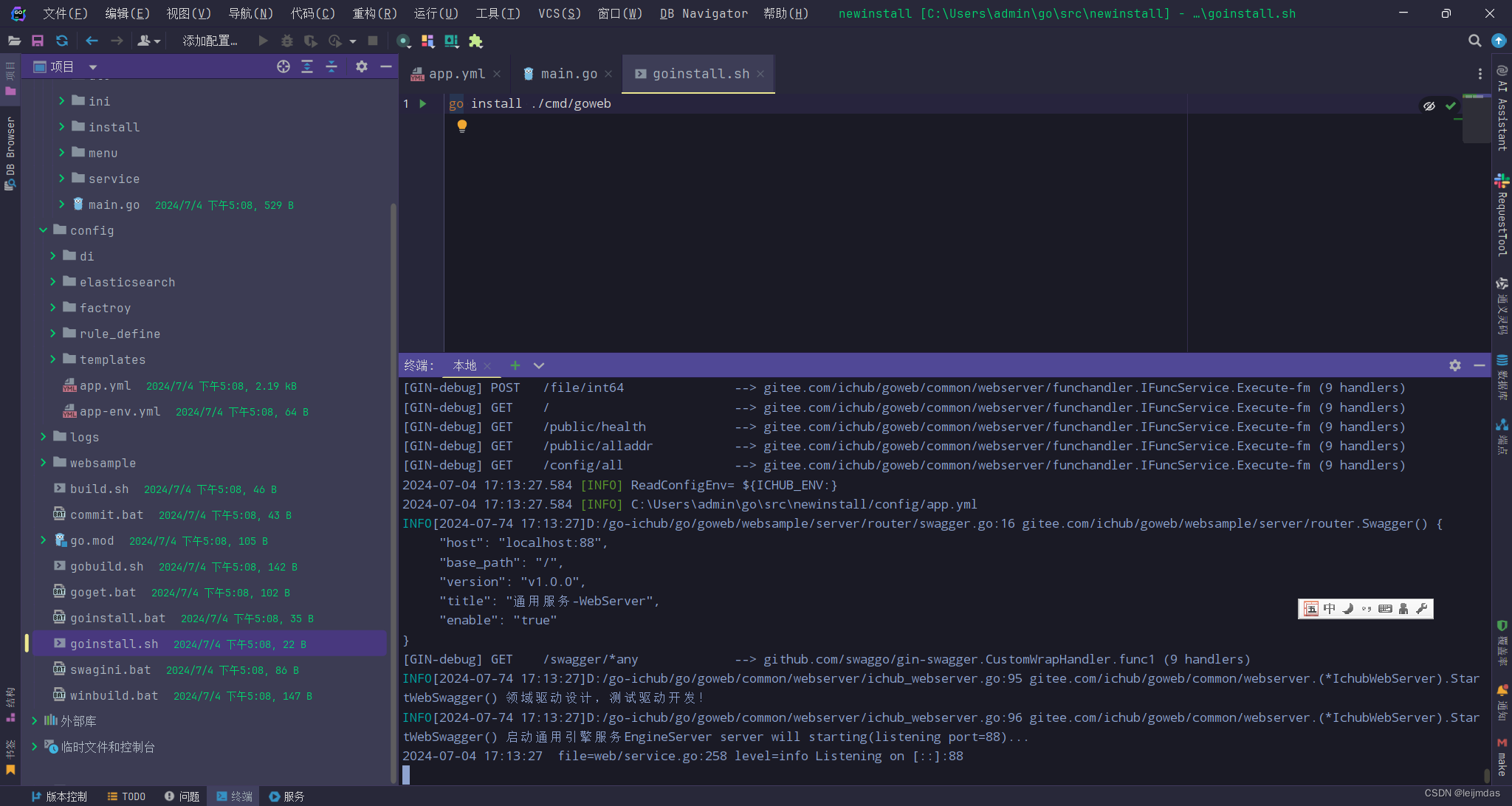Collapse the config folder
1512x806 pixels.
[44, 230]
